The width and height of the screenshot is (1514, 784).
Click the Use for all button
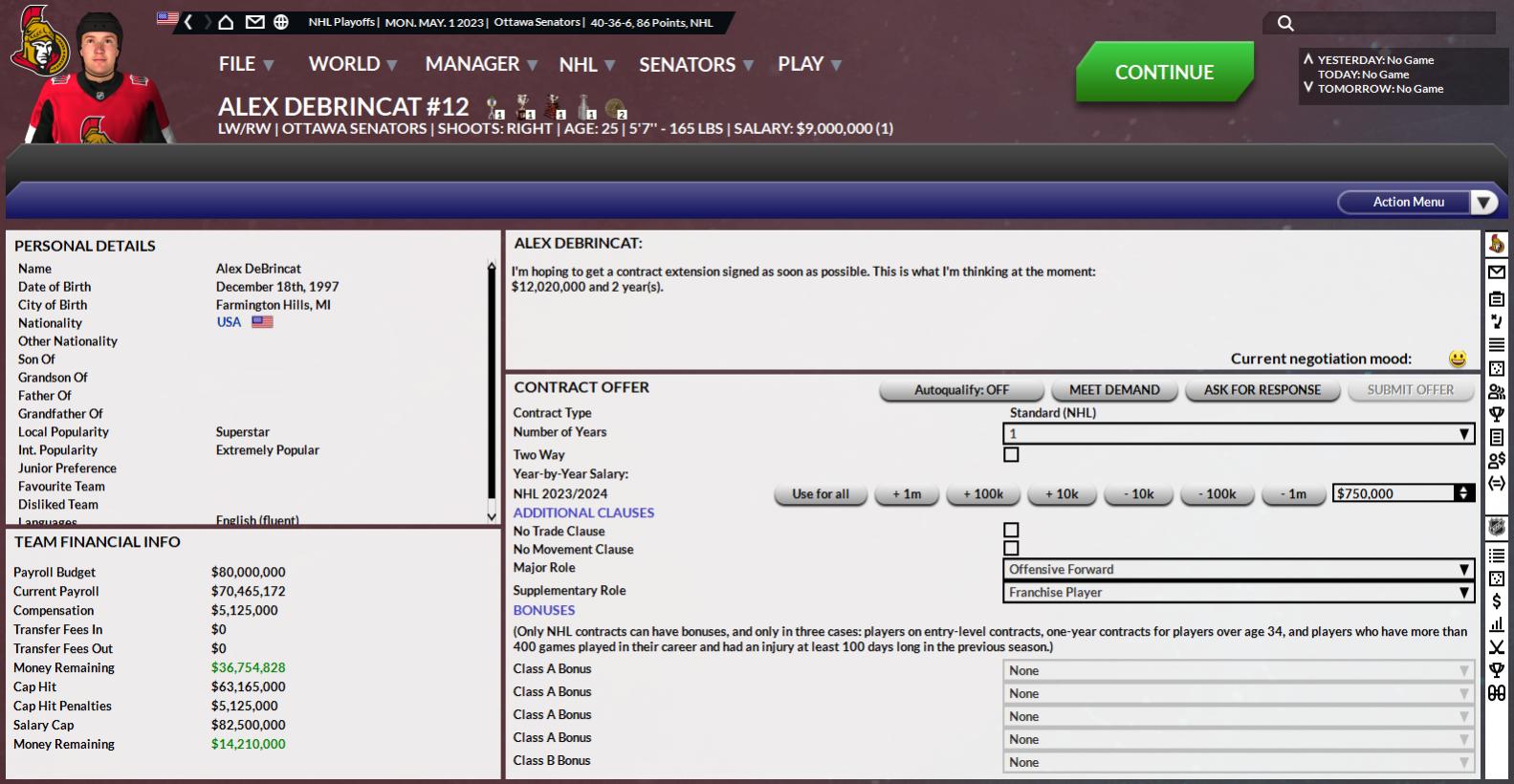821,494
